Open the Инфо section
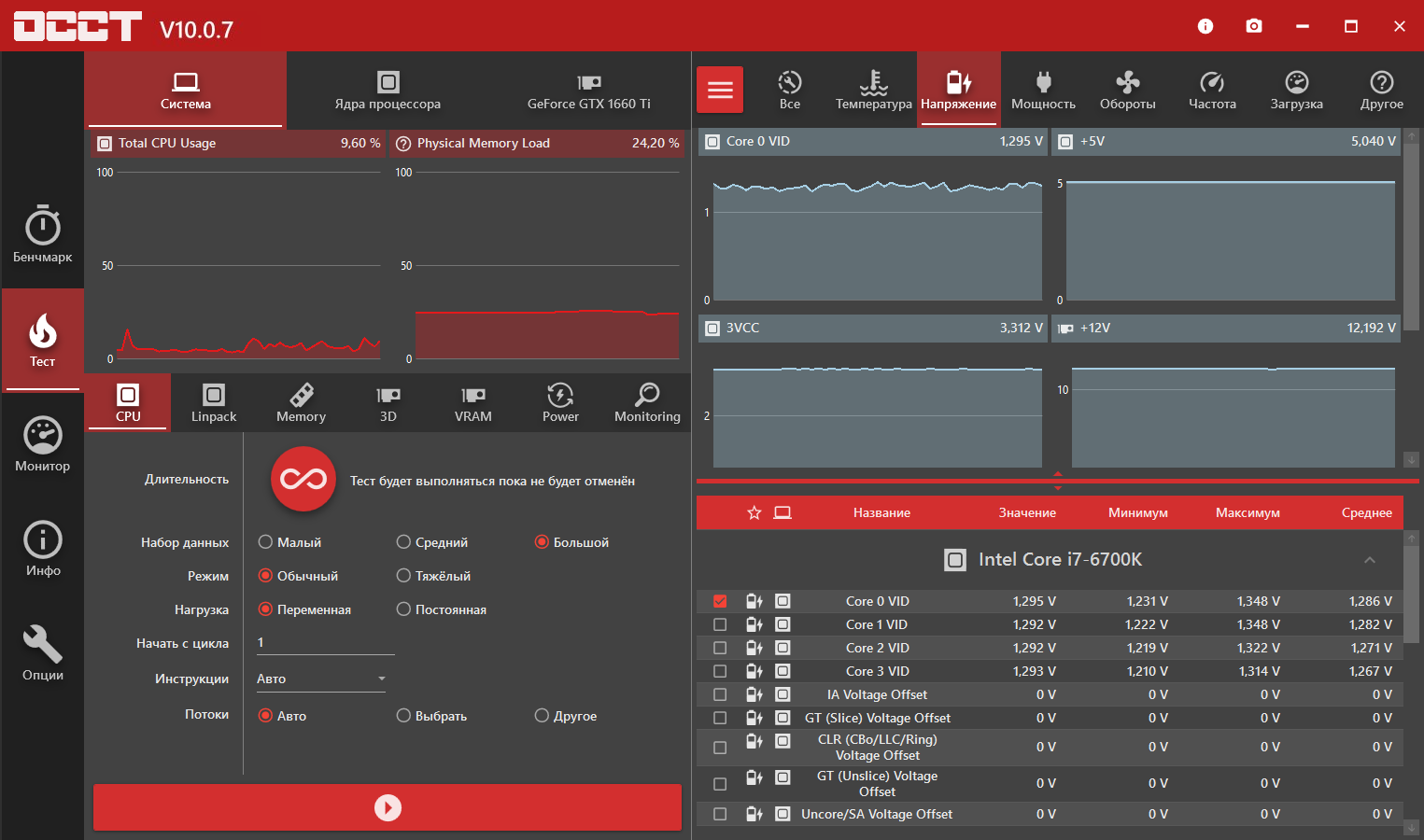 [x=42, y=549]
